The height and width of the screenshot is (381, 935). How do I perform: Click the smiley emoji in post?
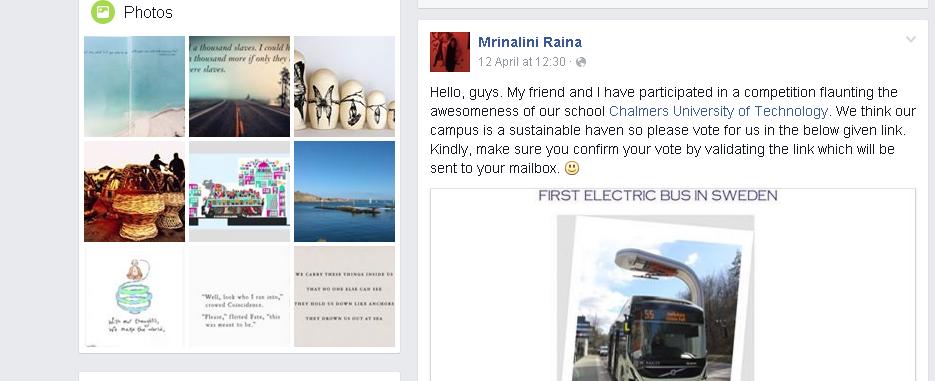(x=571, y=169)
